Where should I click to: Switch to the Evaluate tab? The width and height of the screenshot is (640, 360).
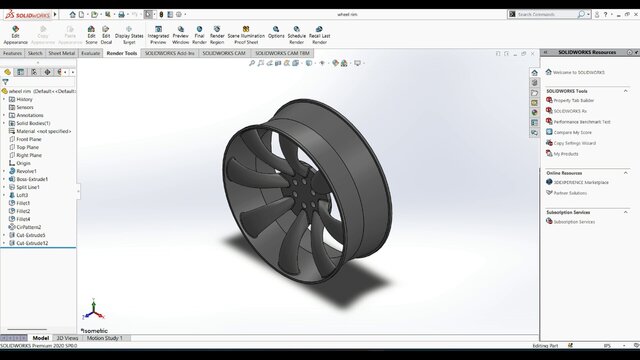91,53
